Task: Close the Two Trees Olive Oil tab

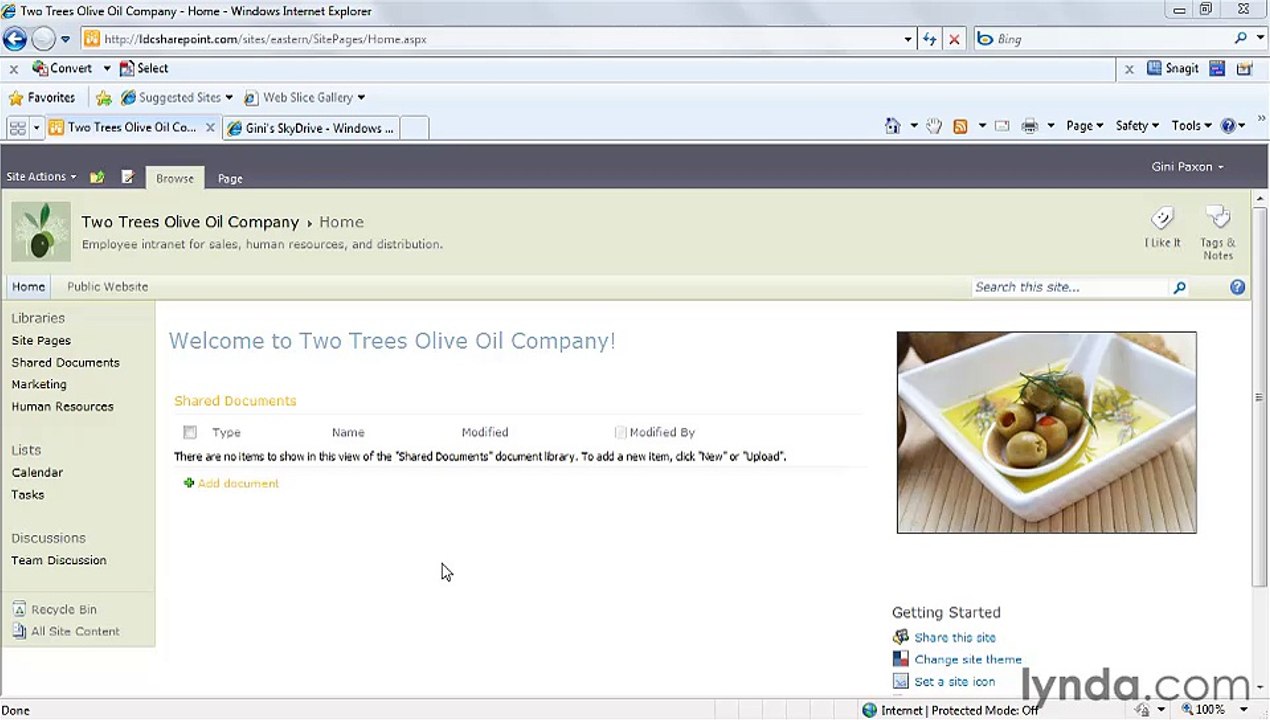Action: click(x=210, y=127)
